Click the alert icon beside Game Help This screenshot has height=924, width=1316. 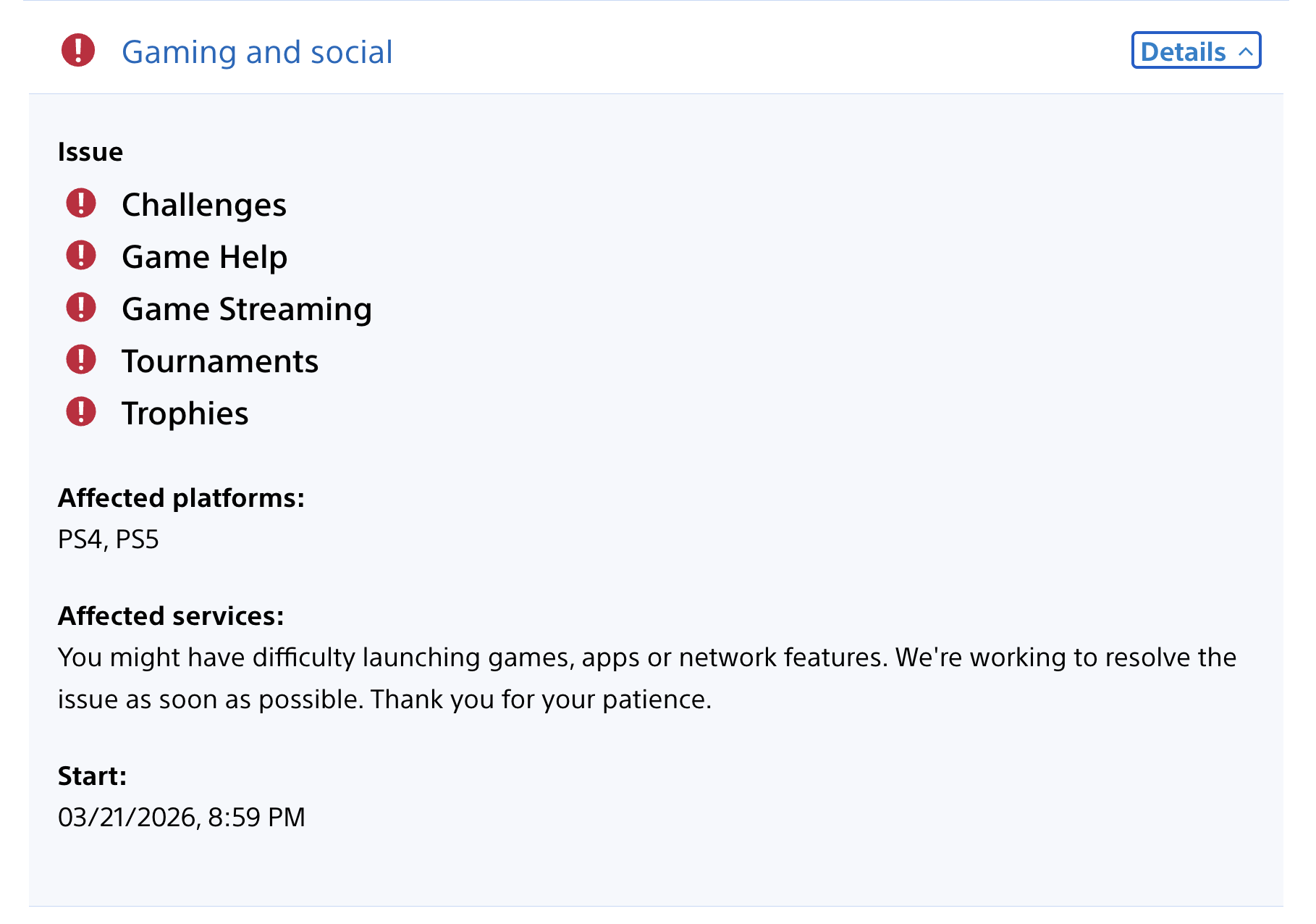pos(80,256)
